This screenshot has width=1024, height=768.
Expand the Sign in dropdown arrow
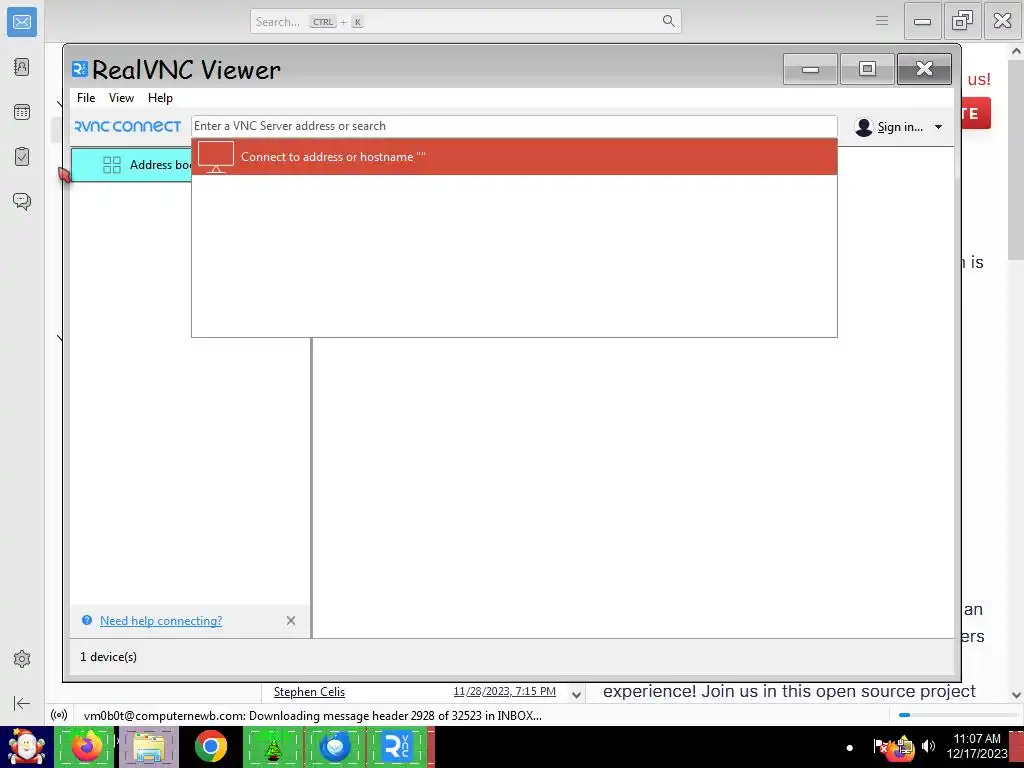938,127
